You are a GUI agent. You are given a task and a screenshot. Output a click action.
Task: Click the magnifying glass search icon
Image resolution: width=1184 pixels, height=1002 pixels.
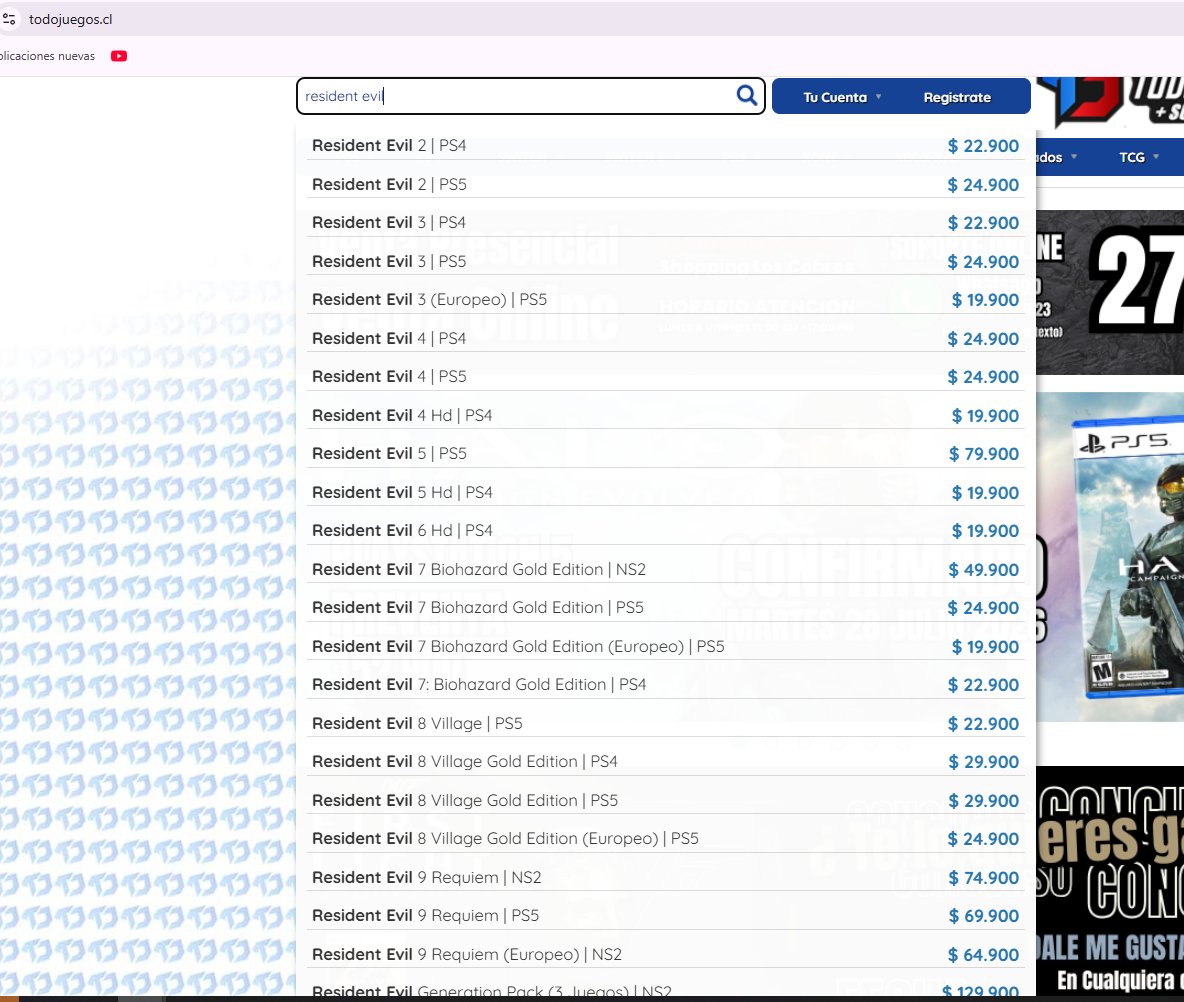[x=746, y=95]
